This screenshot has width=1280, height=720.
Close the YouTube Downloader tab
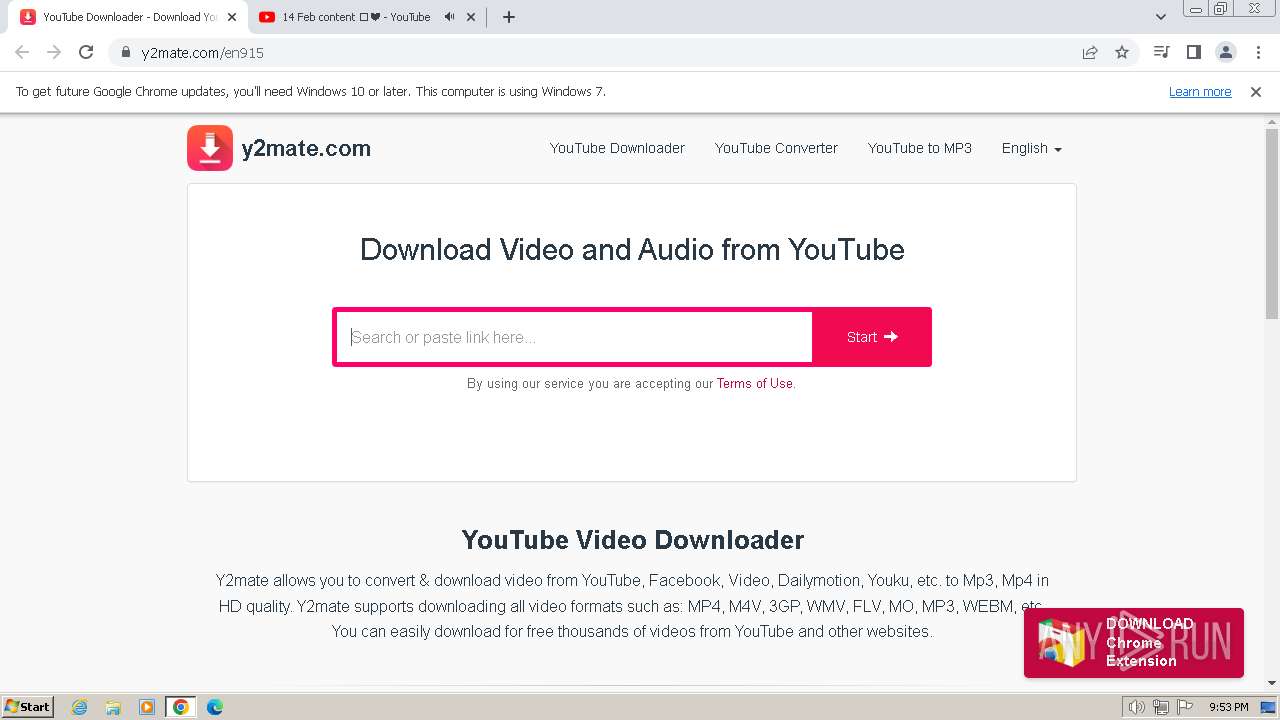[232, 17]
